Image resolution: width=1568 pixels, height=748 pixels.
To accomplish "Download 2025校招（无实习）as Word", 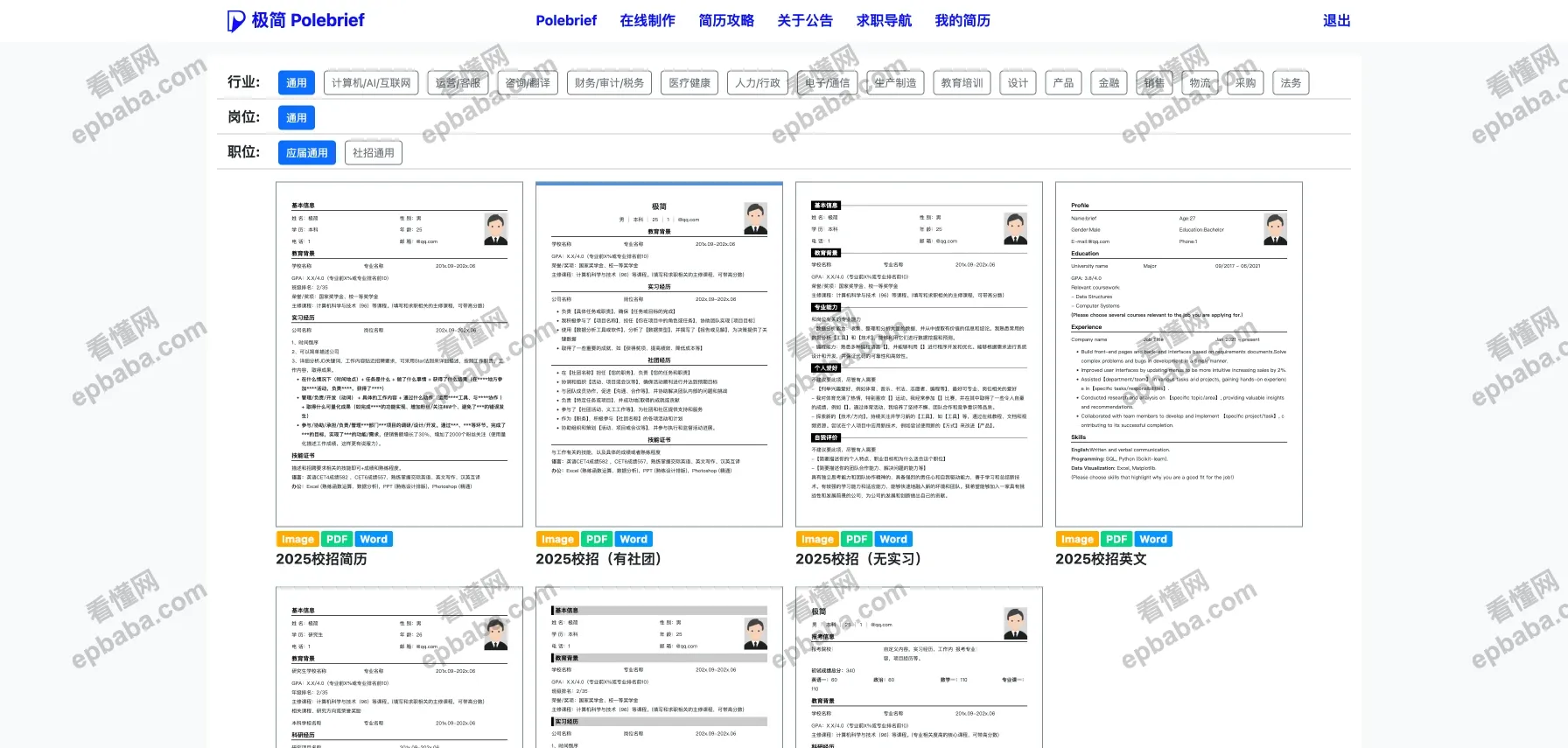I will click(893, 539).
